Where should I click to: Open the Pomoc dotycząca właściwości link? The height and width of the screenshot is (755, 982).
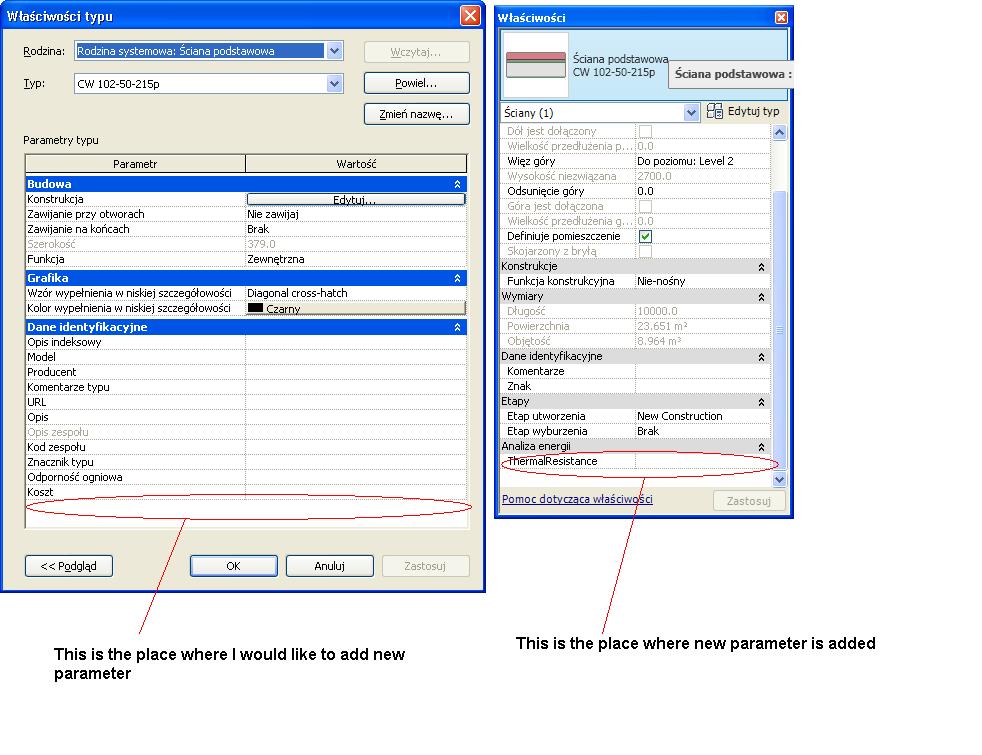(x=577, y=499)
